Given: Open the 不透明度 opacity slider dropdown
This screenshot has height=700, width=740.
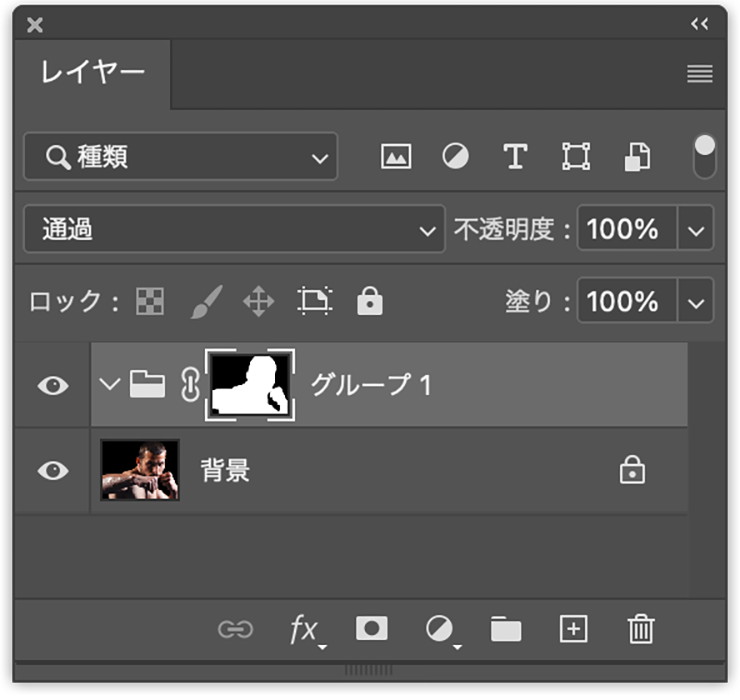Looking at the screenshot, I should pos(696,230).
